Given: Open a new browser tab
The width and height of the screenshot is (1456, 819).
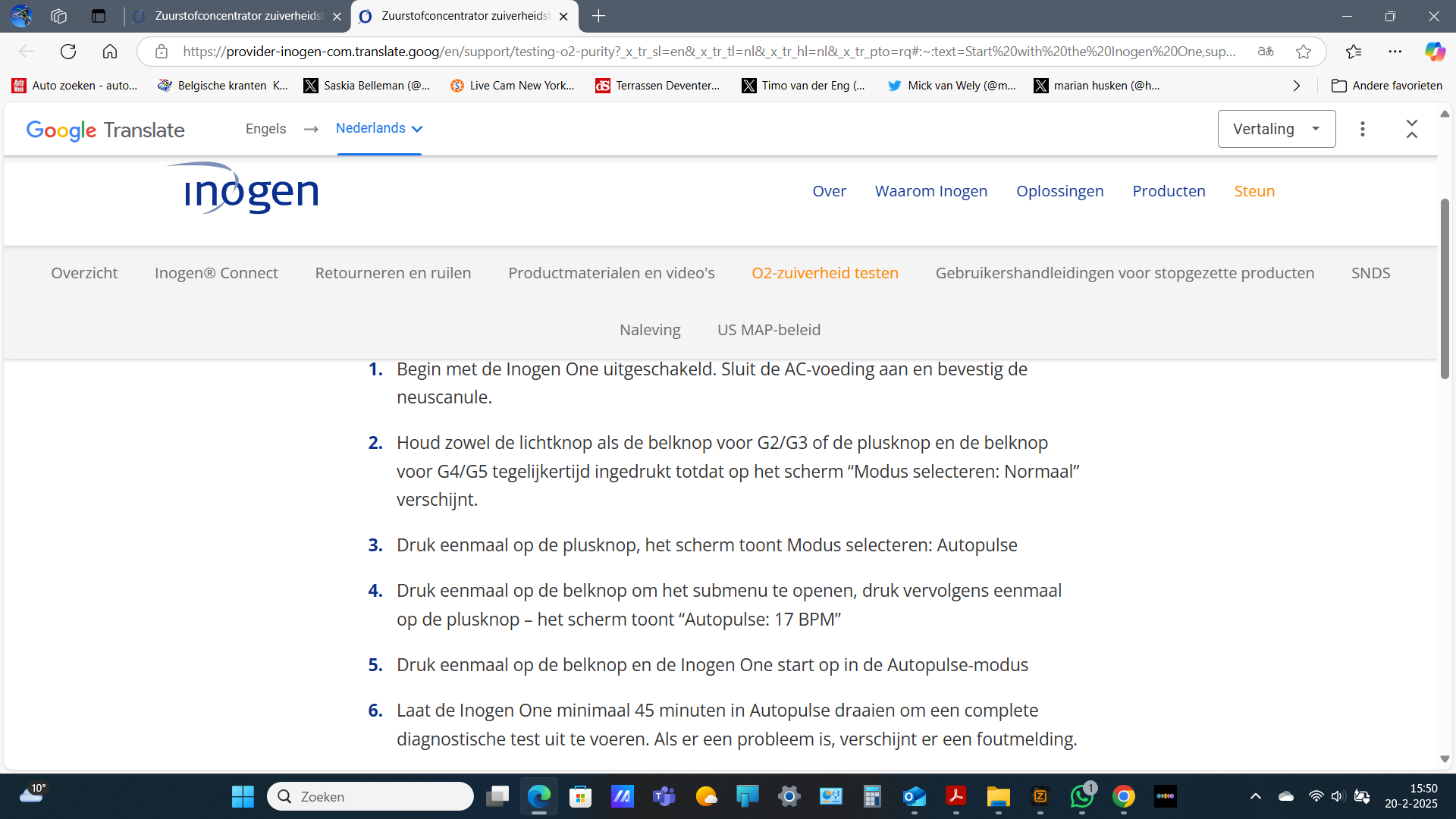Looking at the screenshot, I should point(598,16).
